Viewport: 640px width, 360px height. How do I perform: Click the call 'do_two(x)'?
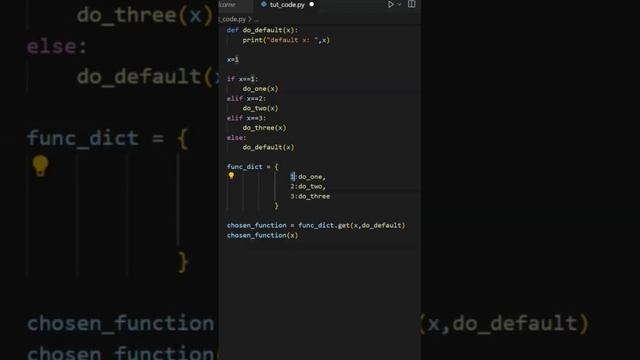tap(260, 108)
